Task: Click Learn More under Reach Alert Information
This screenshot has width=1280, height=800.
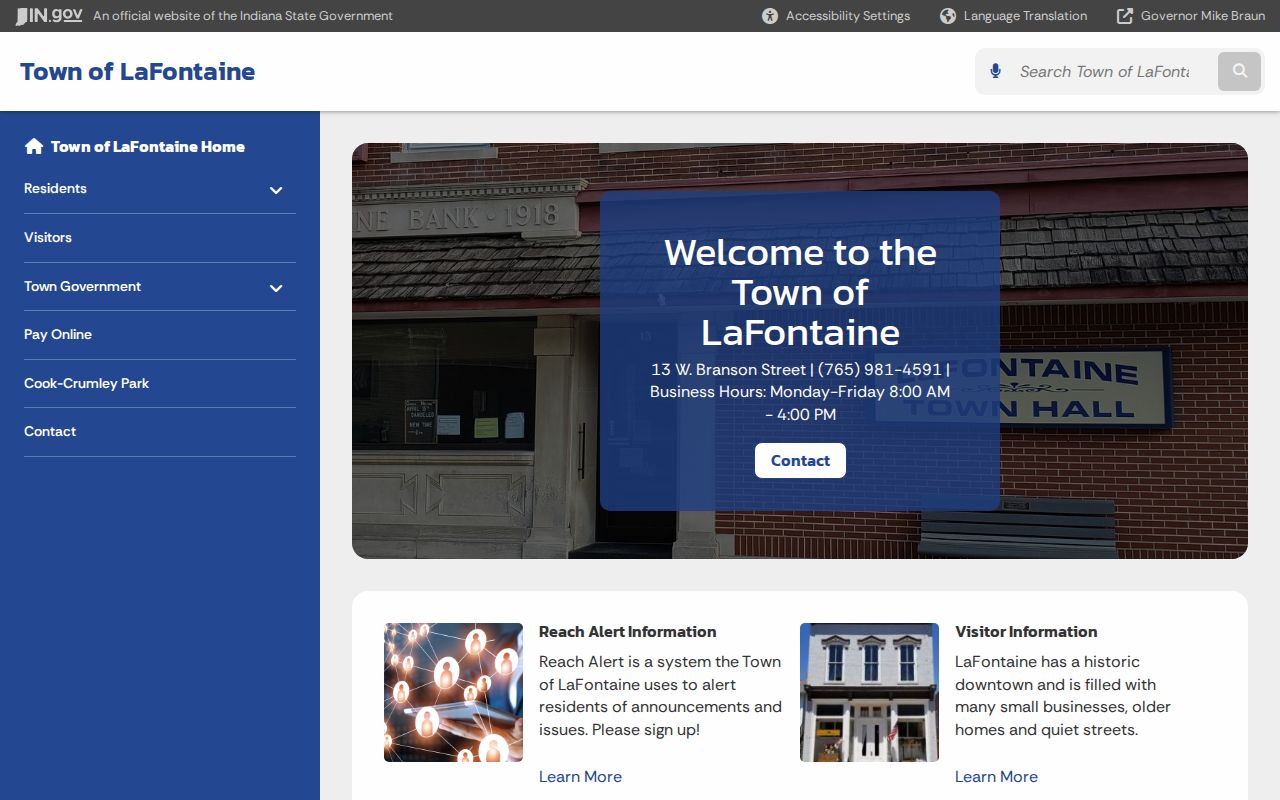Action: (580, 776)
